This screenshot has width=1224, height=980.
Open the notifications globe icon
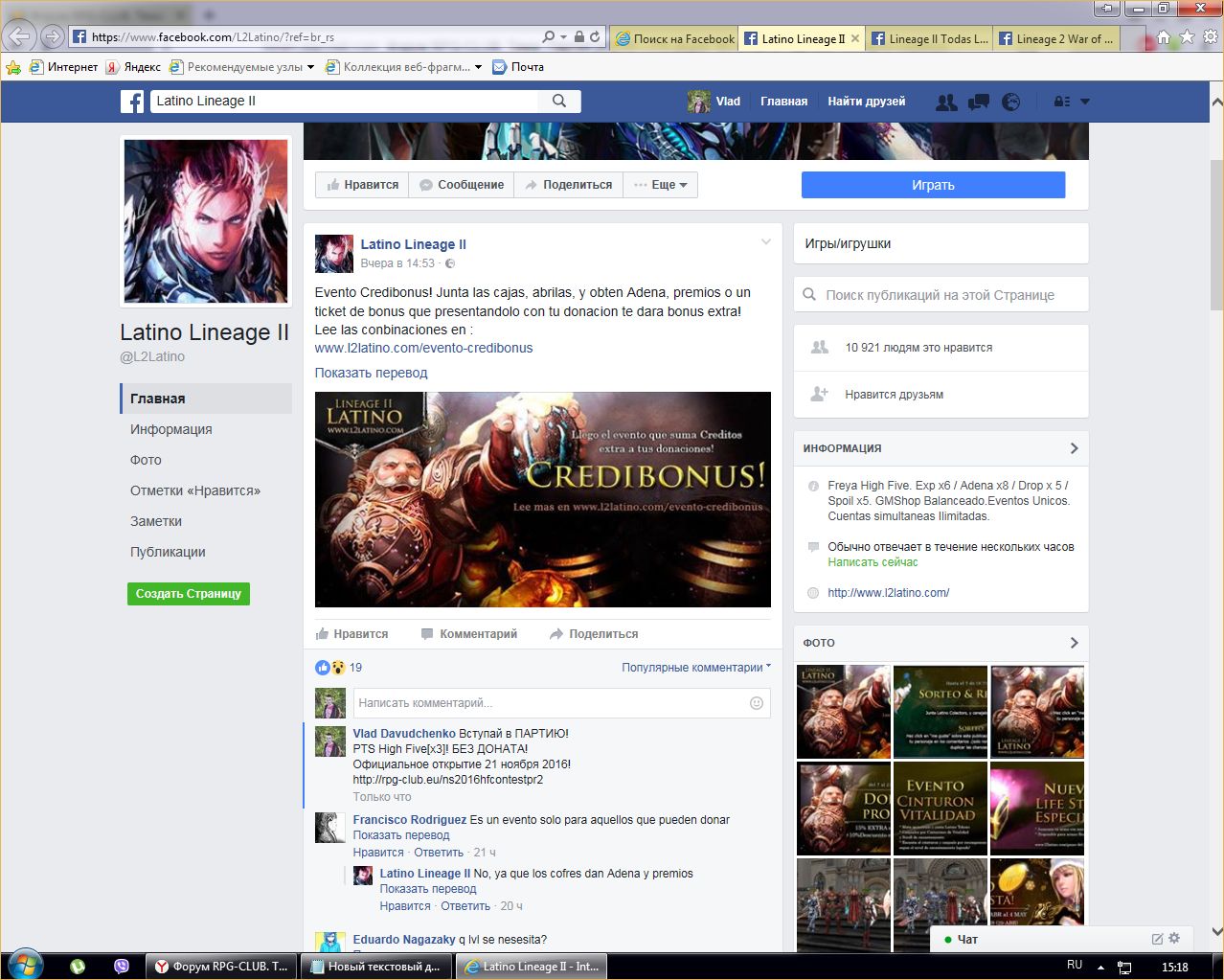[x=1010, y=102]
